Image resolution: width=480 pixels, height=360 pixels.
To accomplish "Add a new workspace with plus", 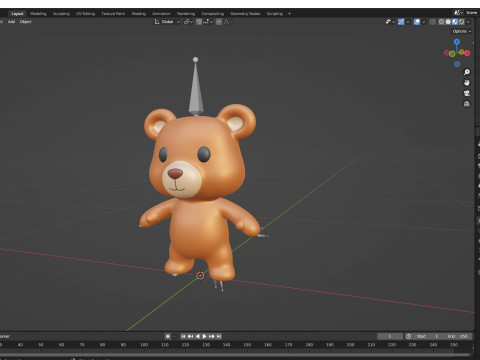I will pyautogui.click(x=289, y=14).
